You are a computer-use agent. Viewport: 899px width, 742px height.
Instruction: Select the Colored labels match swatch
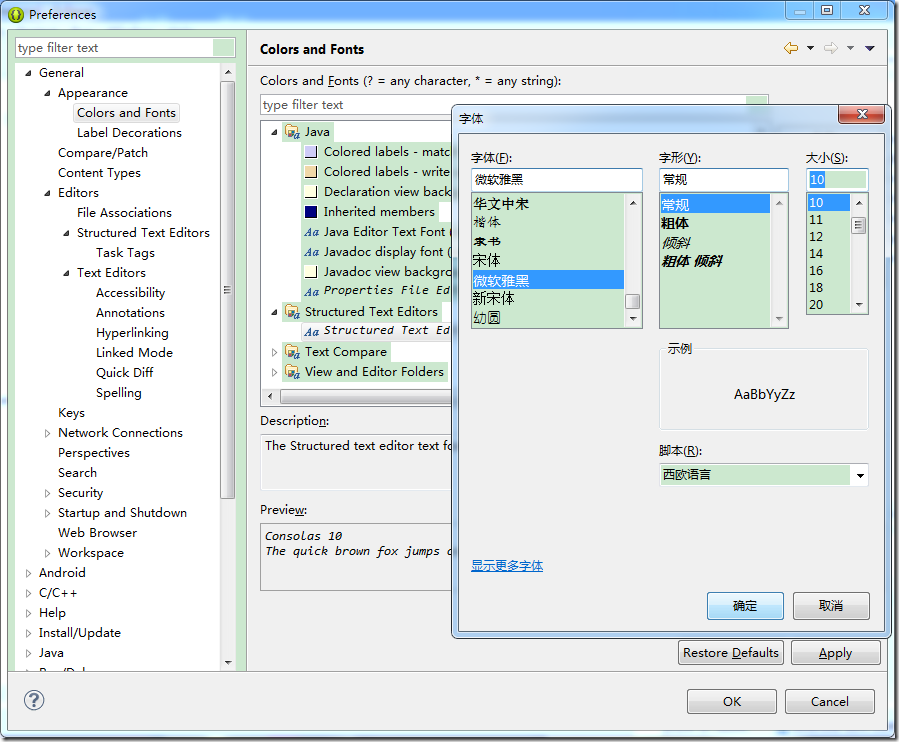pyautogui.click(x=311, y=152)
